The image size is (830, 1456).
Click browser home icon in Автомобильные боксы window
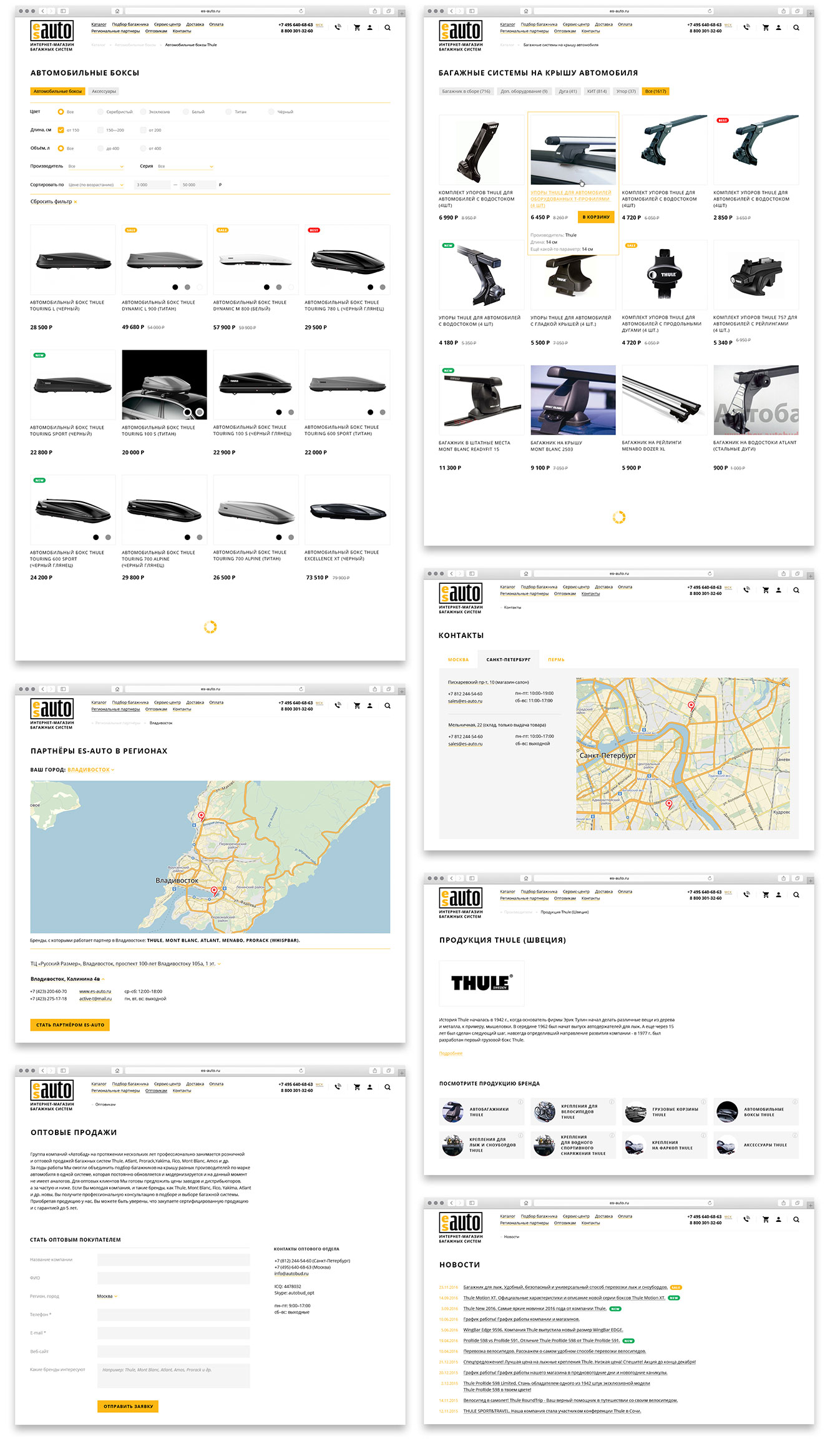point(117,11)
